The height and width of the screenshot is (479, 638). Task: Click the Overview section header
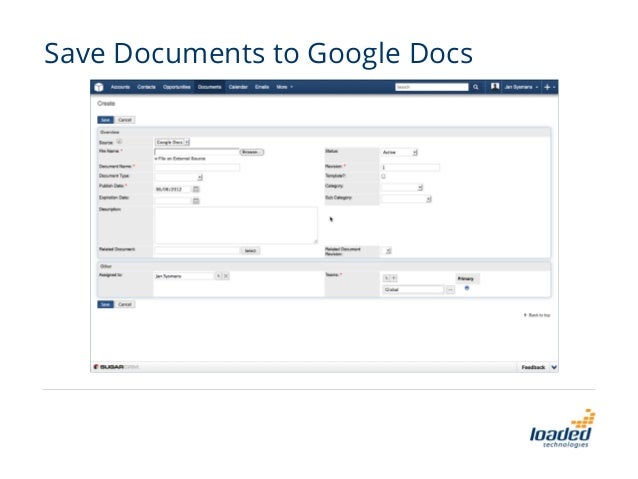tap(324, 132)
